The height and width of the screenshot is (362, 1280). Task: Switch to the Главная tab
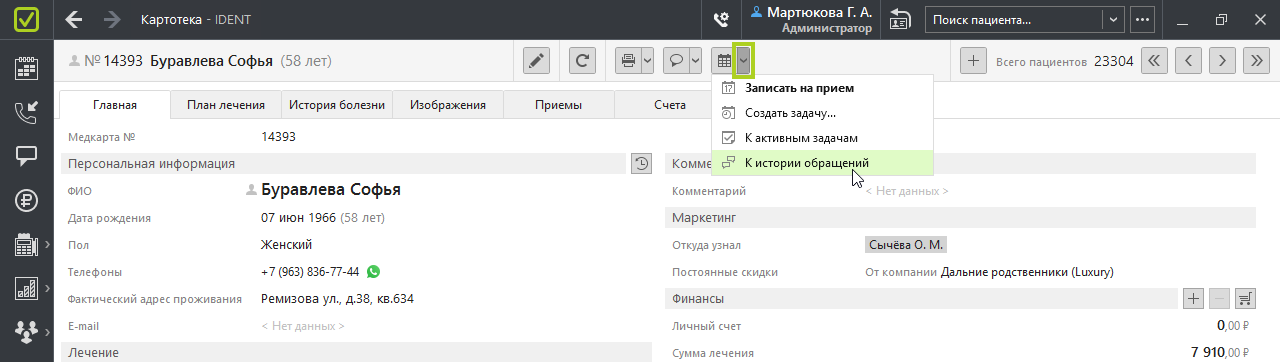pyautogui.click(x=115, y=105)
